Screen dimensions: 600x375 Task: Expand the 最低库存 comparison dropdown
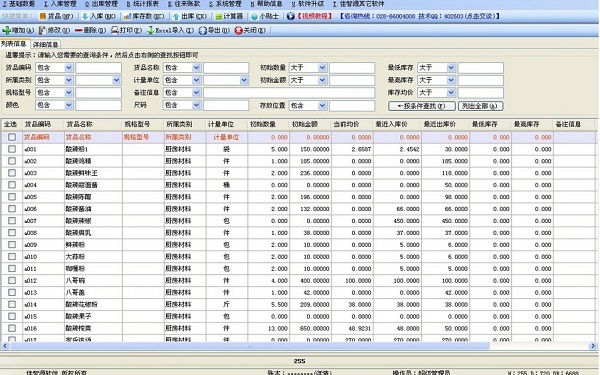pyautogui.click(x=451, y=68)
